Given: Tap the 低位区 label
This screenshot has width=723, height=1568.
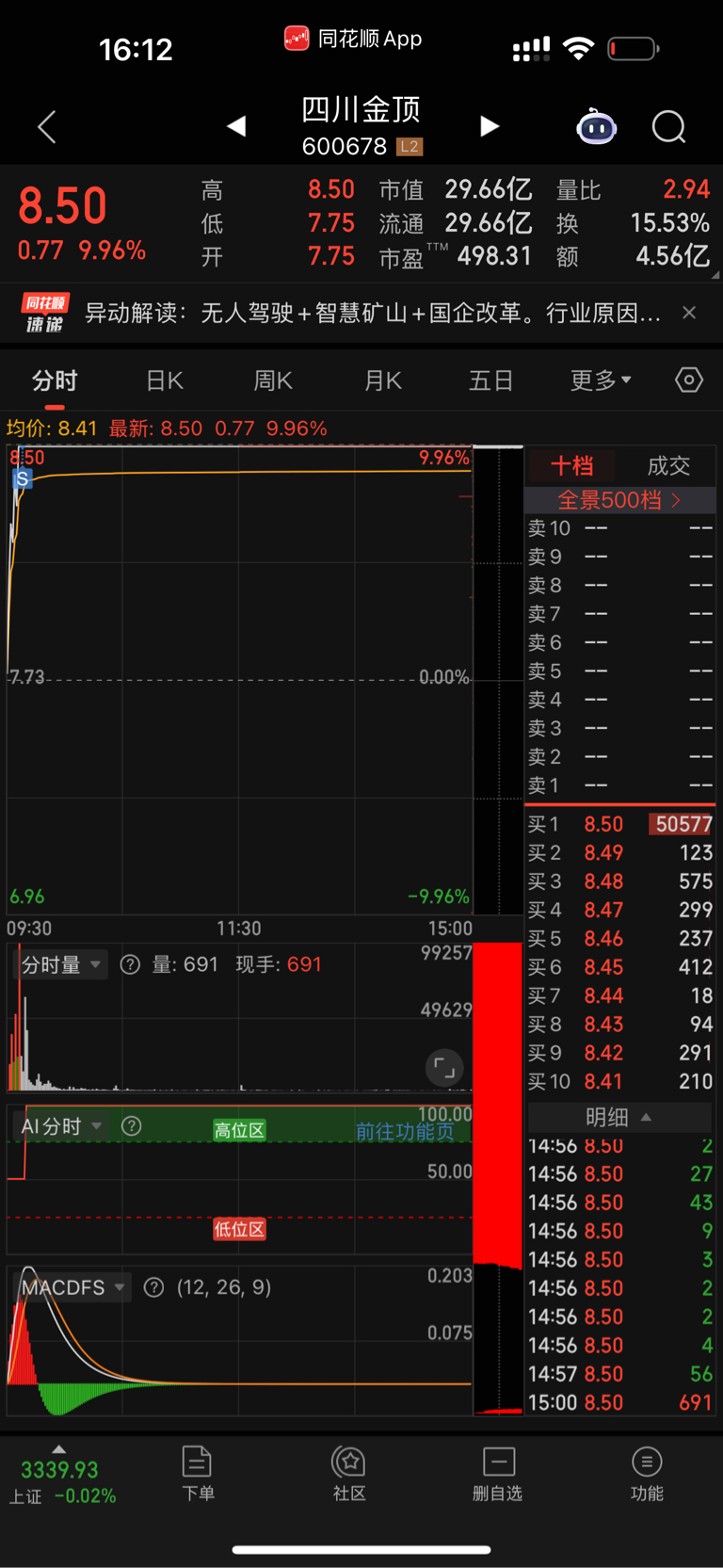Looking at the screenshot, I should click(239, 1229).
